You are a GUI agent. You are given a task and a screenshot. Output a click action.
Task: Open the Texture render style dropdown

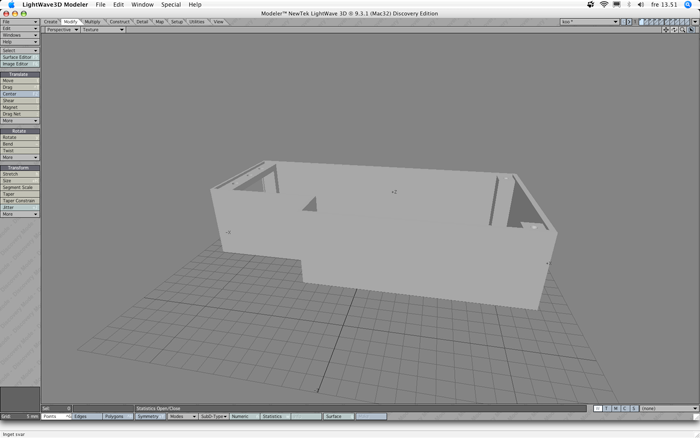click(103, 30)
